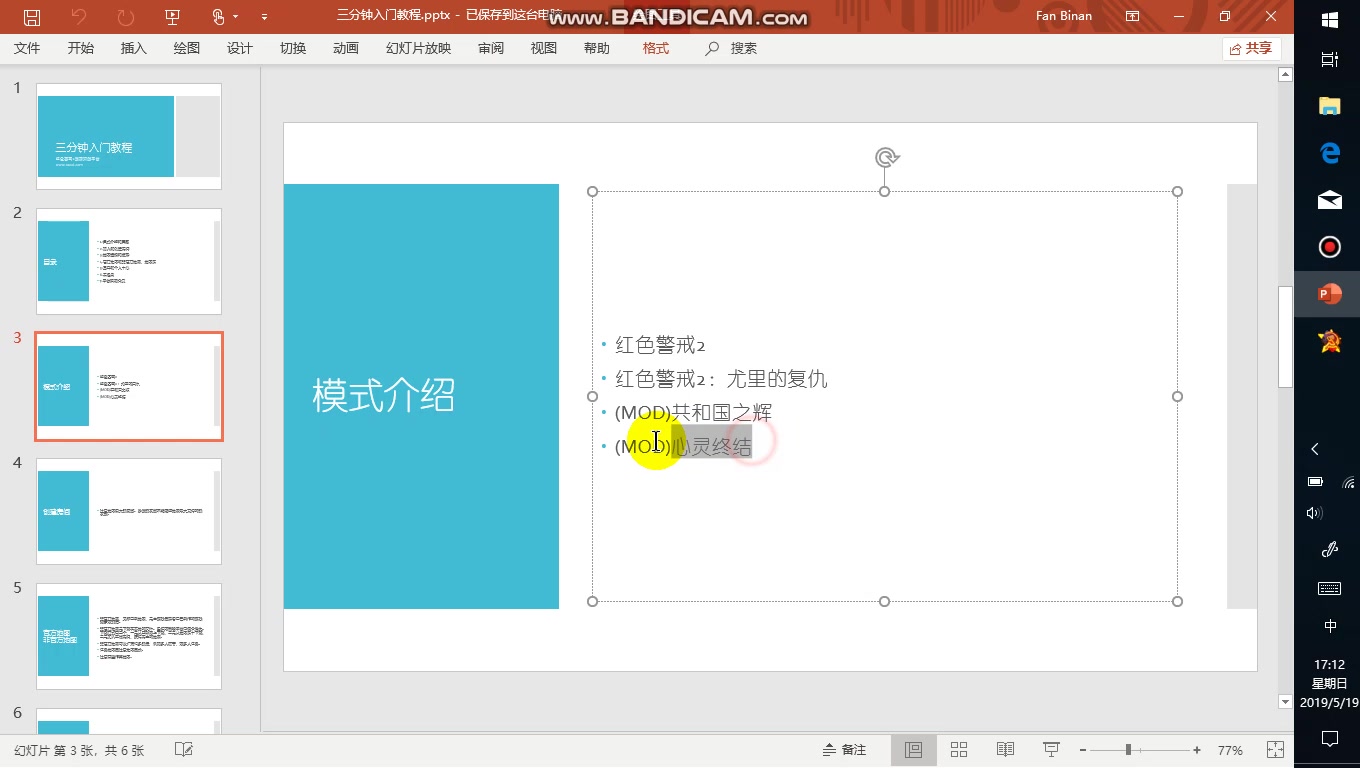Screen dimensions: 1360x768
Task: Click bullet text 红色警戒2
Action: coord(660,345)
